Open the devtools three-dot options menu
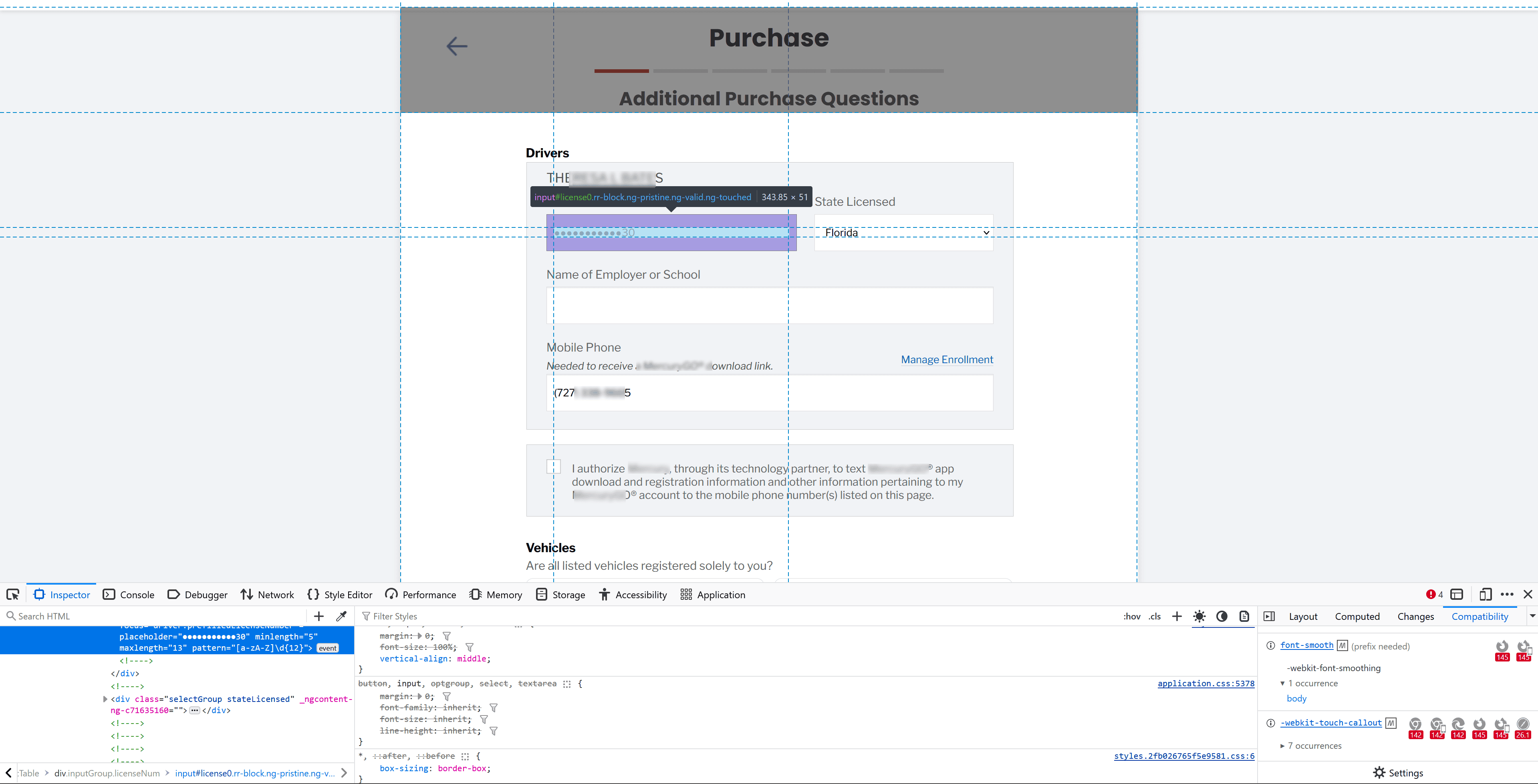Viewport: 1538px width, 784px height. (x=1507, y=594)
